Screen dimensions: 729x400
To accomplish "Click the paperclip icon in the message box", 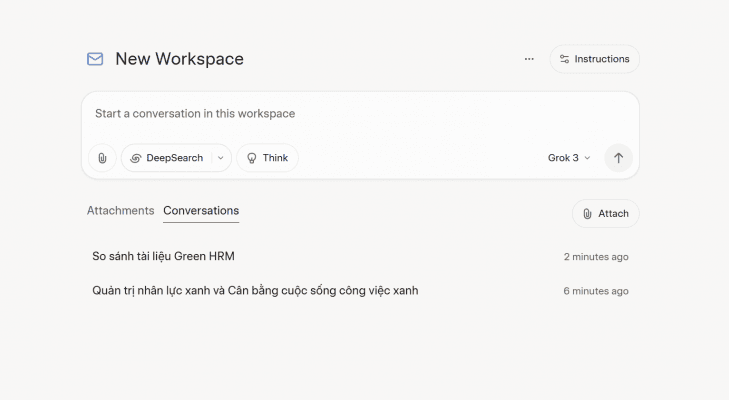I will (x=102, y=158).
